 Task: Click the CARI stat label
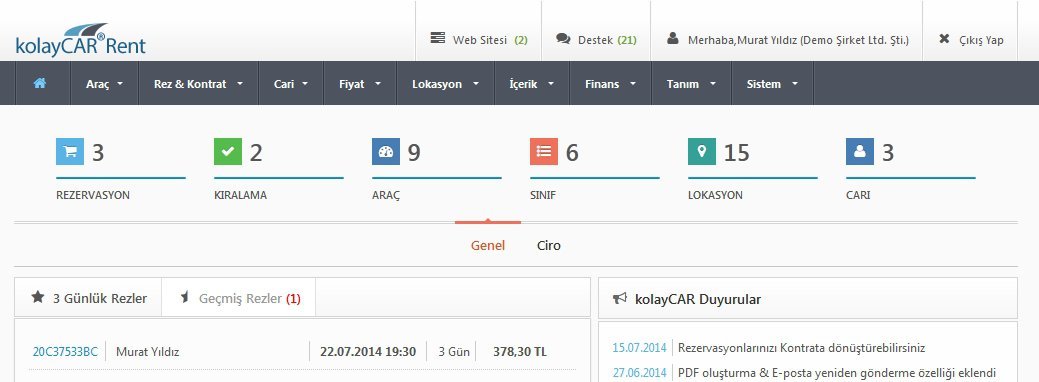point(858,196)
